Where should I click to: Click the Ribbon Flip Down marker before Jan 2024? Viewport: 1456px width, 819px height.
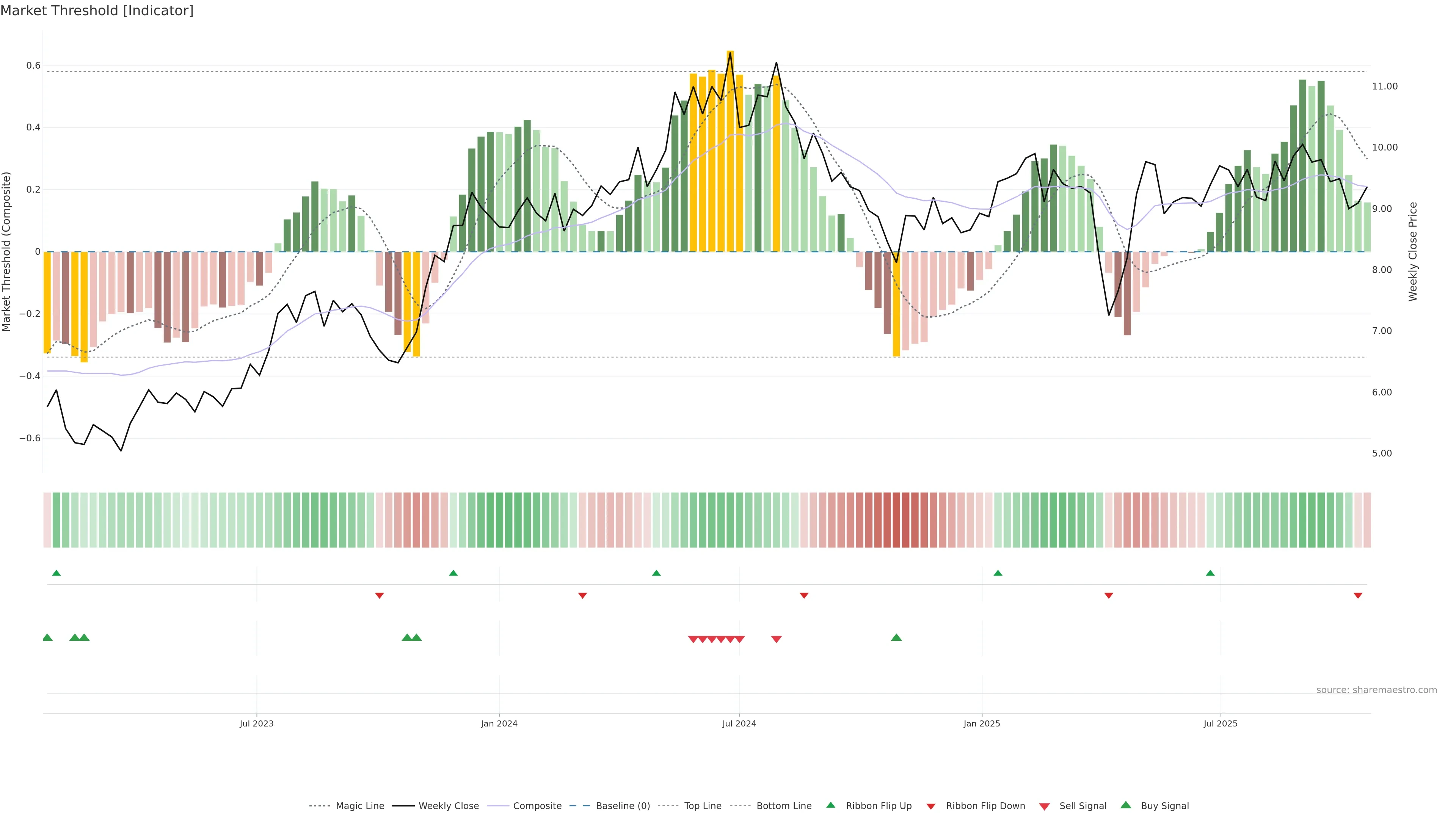tap(379, 596)
